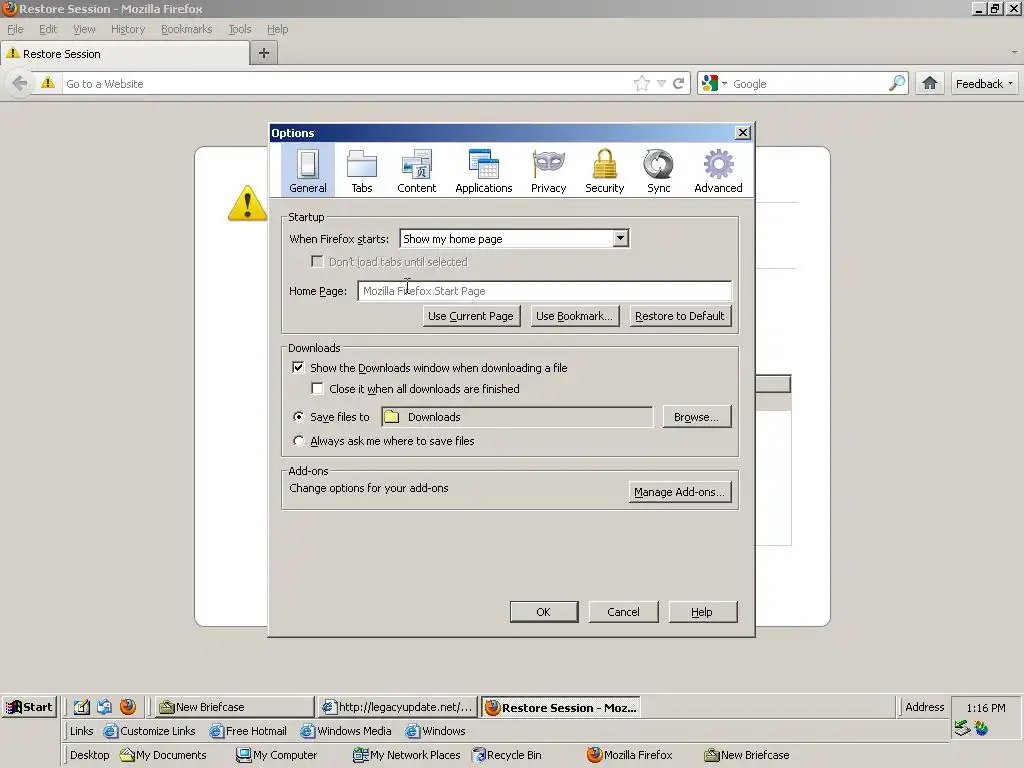Open the Tools menu
1024x768 pixels.
pyautogui.click(x=240, y=29)
